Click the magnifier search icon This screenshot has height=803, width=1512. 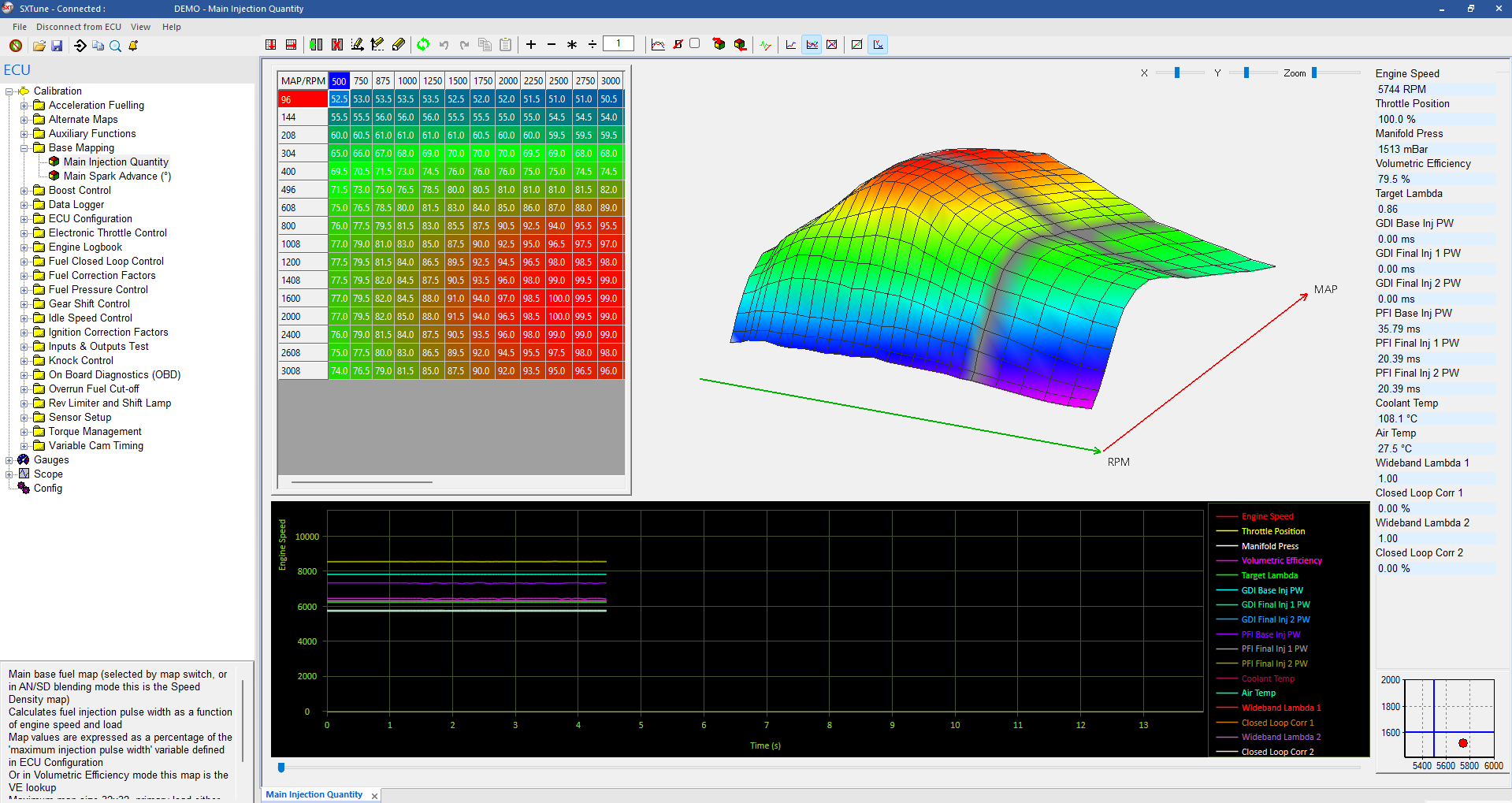click(x=115, y=46)
